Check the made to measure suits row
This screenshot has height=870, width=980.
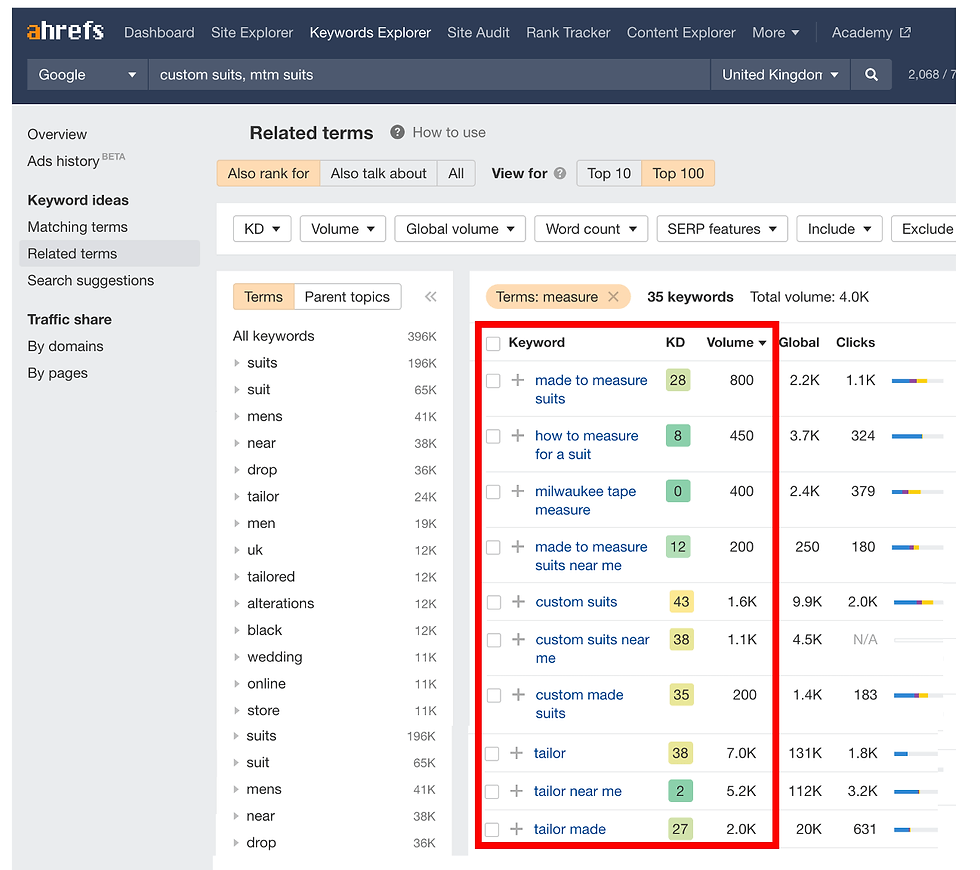pos(493,381)
